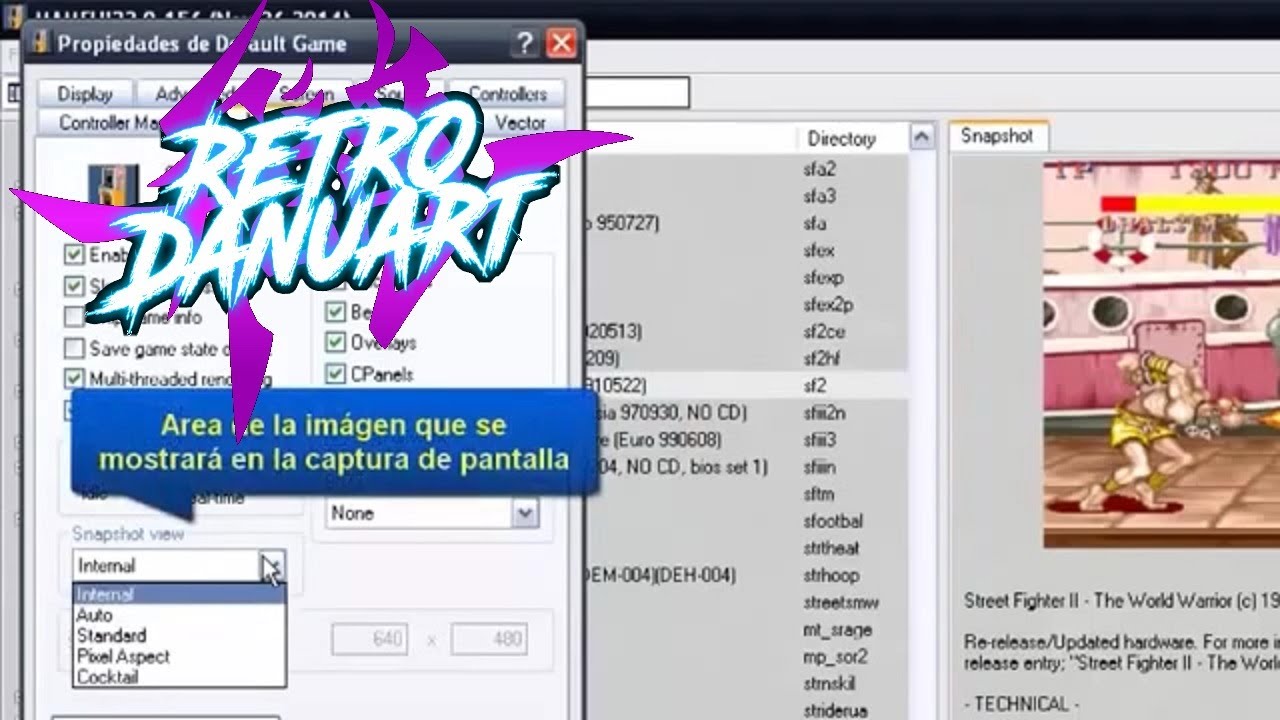This screenshot has height=720, width=1280.
Task: Toggle the game info checkbox
Action: [74, 317]
